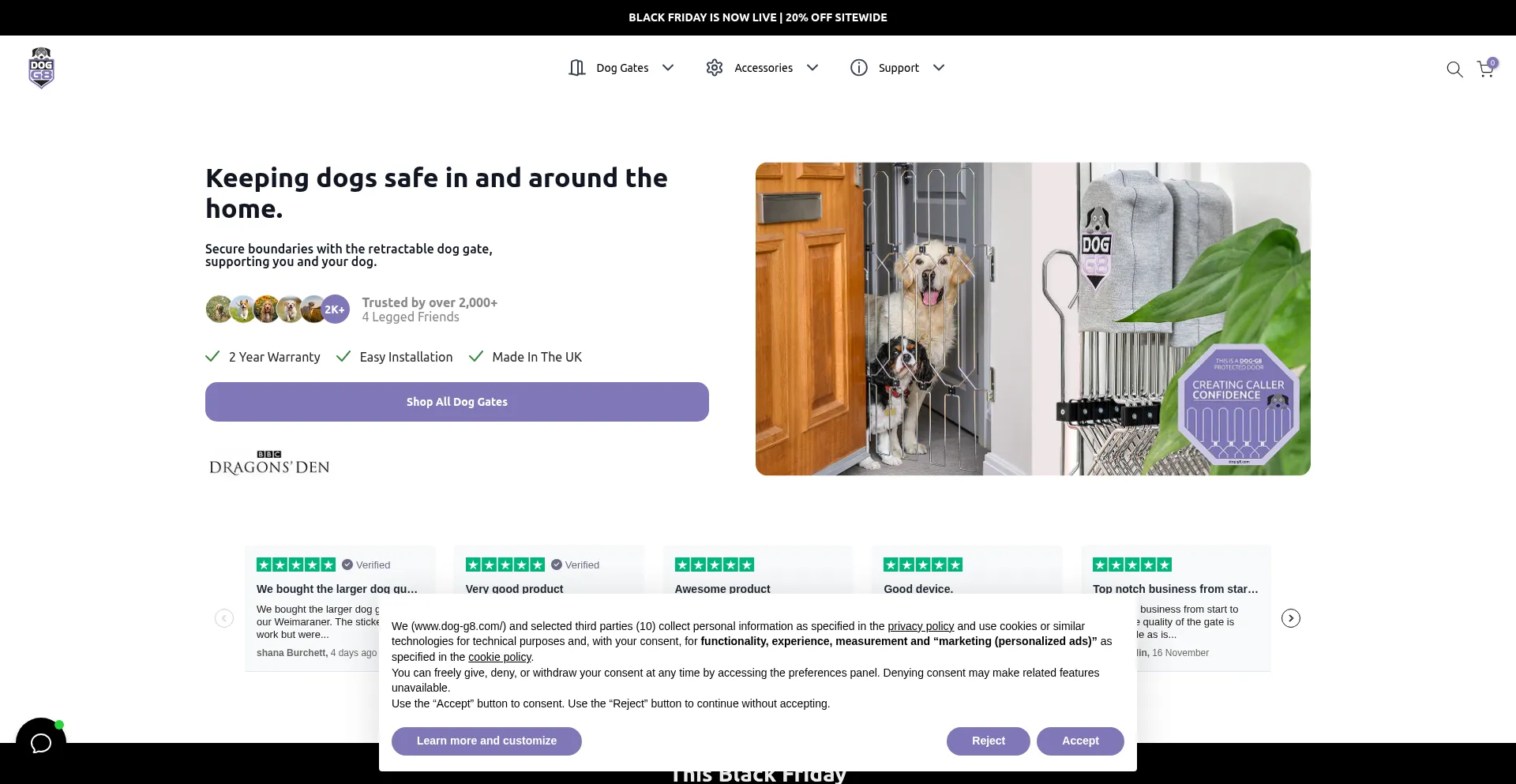Open the live chat bubble
The image size is (1516, 784).
(x=41, y=742)
